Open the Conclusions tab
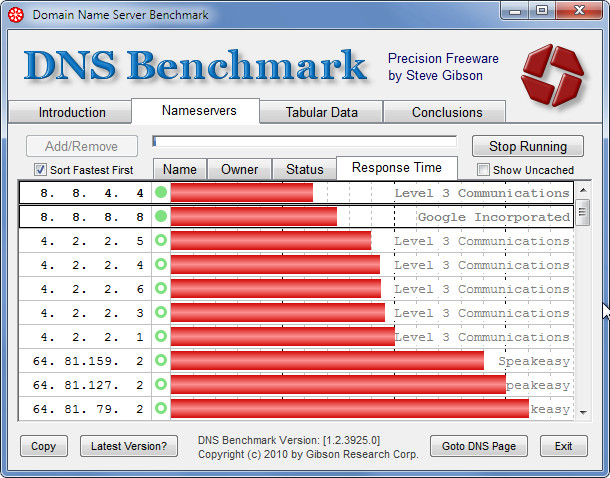Image resolution: width=610 pixels, height=478 pixels. point(445,112)
